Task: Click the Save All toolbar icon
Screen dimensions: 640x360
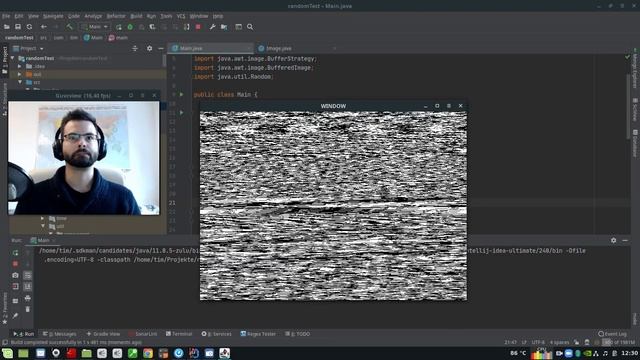Action: pos(18,27)
